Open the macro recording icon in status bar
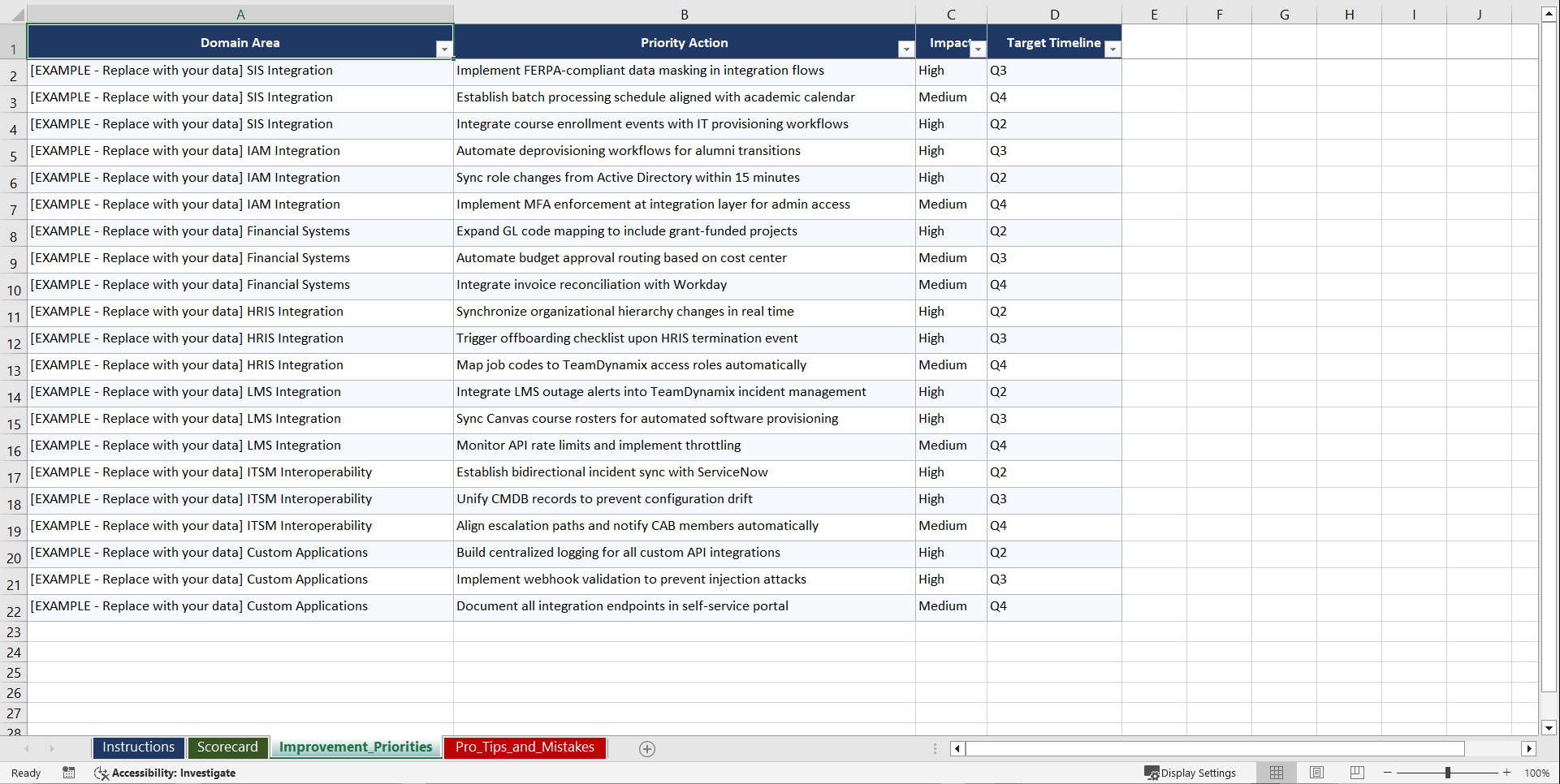The width and height of the screenshot is (1560, 784). [69, 773]
